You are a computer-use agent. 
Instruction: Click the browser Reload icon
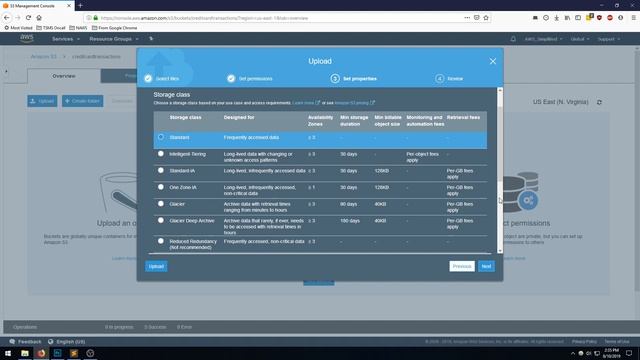(28, 18)
